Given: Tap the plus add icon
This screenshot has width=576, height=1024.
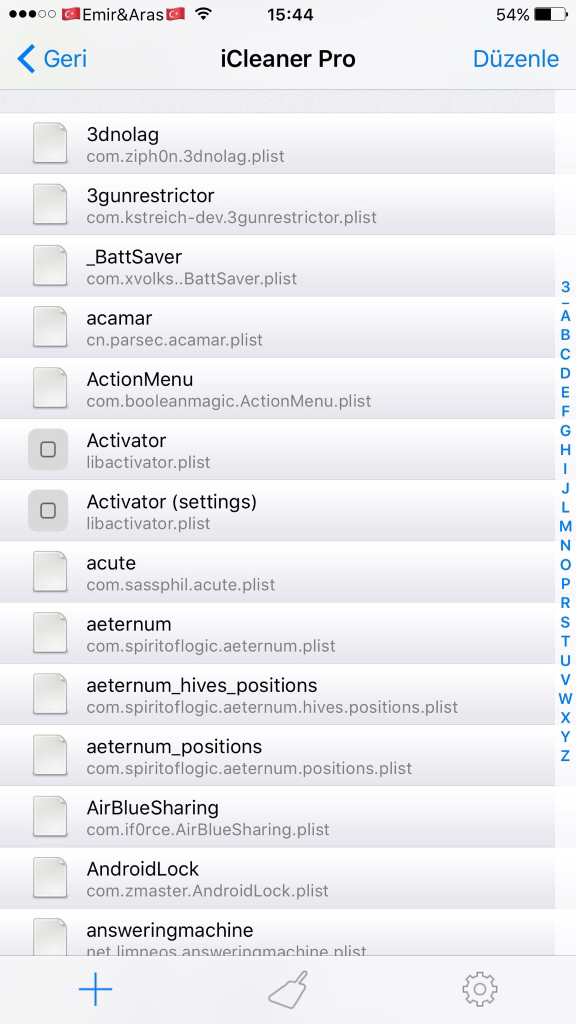Looking at the screenshot, I should click(95, 989).
